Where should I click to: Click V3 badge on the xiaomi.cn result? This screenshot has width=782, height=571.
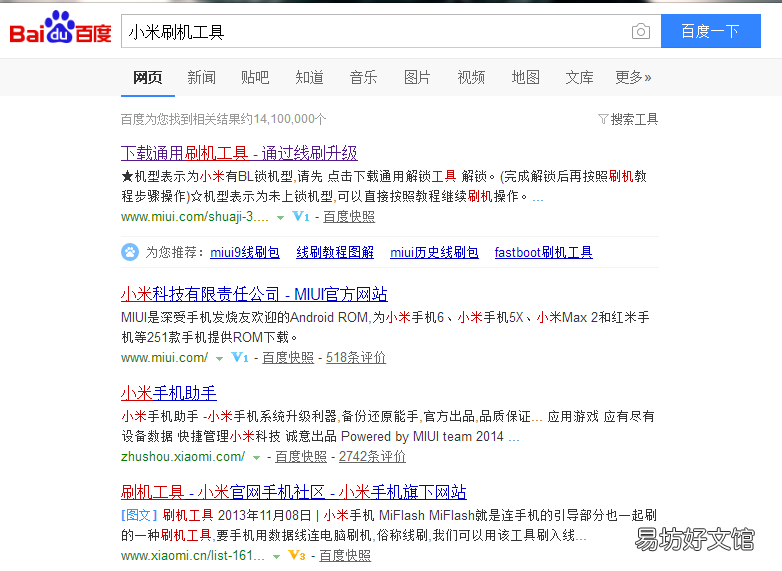pyautogui.click(x=297, y=555)
